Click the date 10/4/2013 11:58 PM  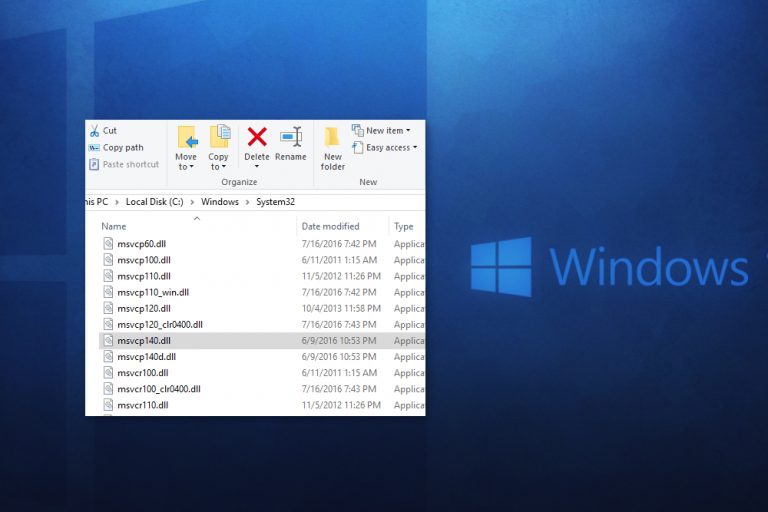(x=341, y=308)
